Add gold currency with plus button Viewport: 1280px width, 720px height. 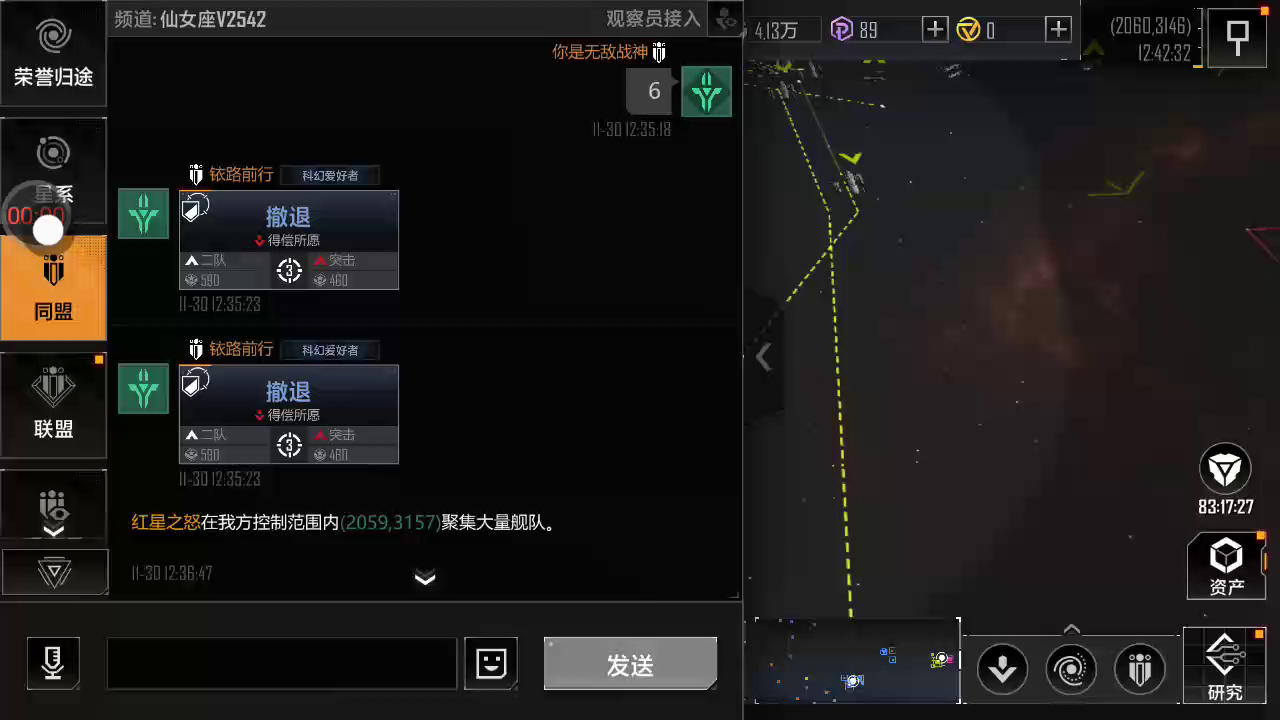1058,30
